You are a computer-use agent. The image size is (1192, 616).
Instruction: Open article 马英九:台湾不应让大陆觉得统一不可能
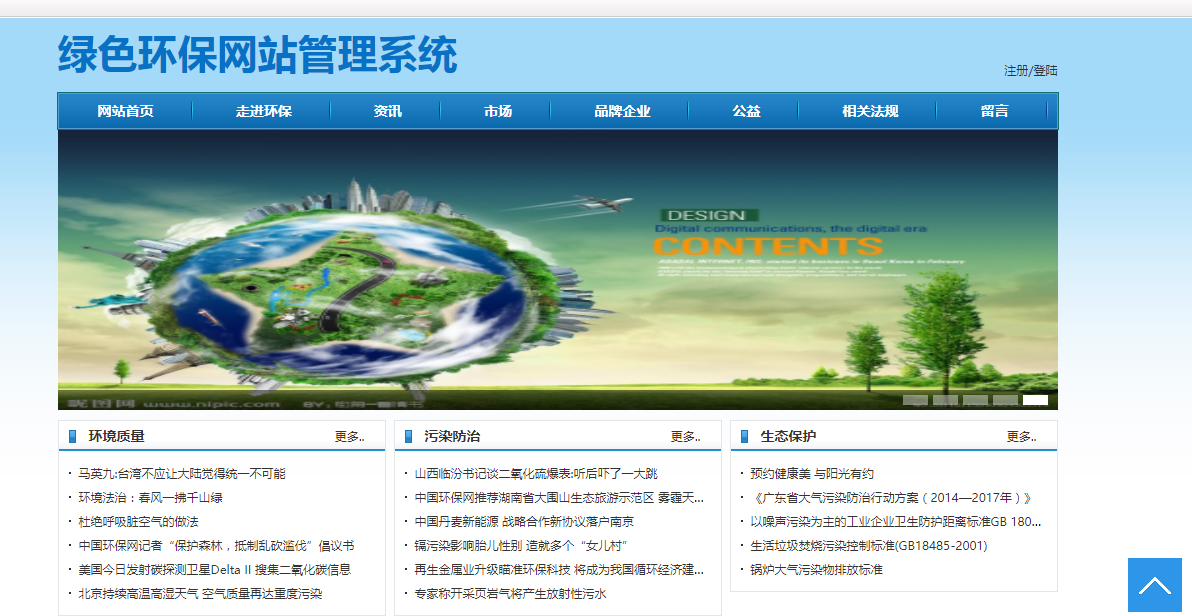click(x=182, y=474)
